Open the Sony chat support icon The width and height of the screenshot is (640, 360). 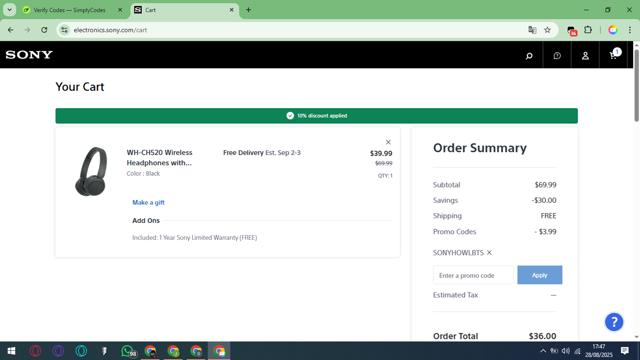click(x=557, y=56)
